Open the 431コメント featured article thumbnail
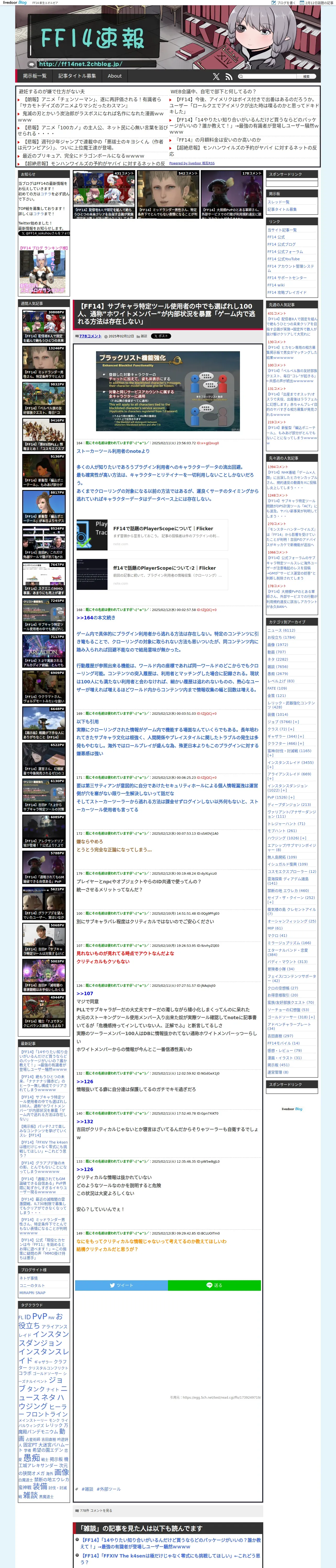 coord(104,195)
